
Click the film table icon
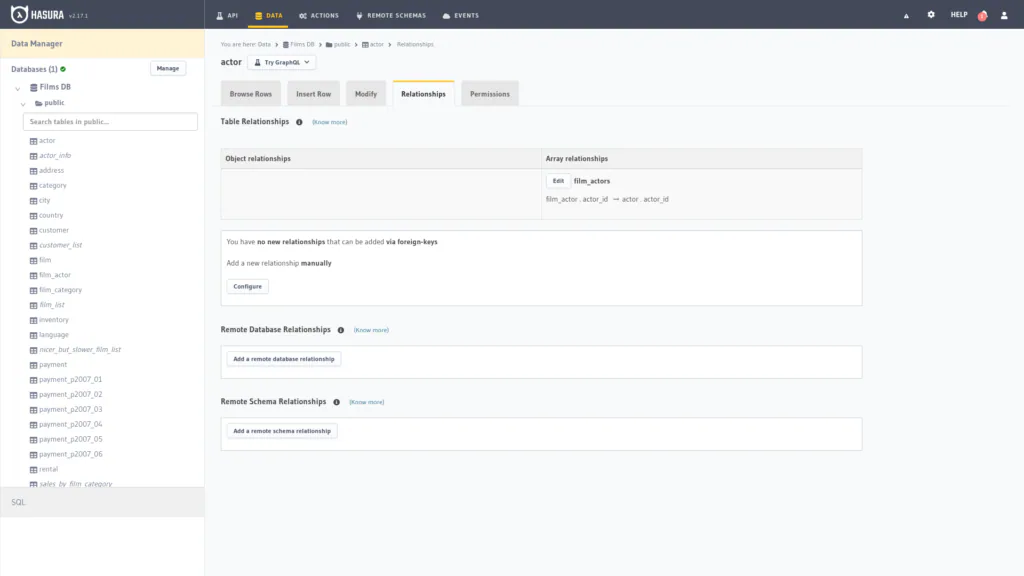coord(33,261)
